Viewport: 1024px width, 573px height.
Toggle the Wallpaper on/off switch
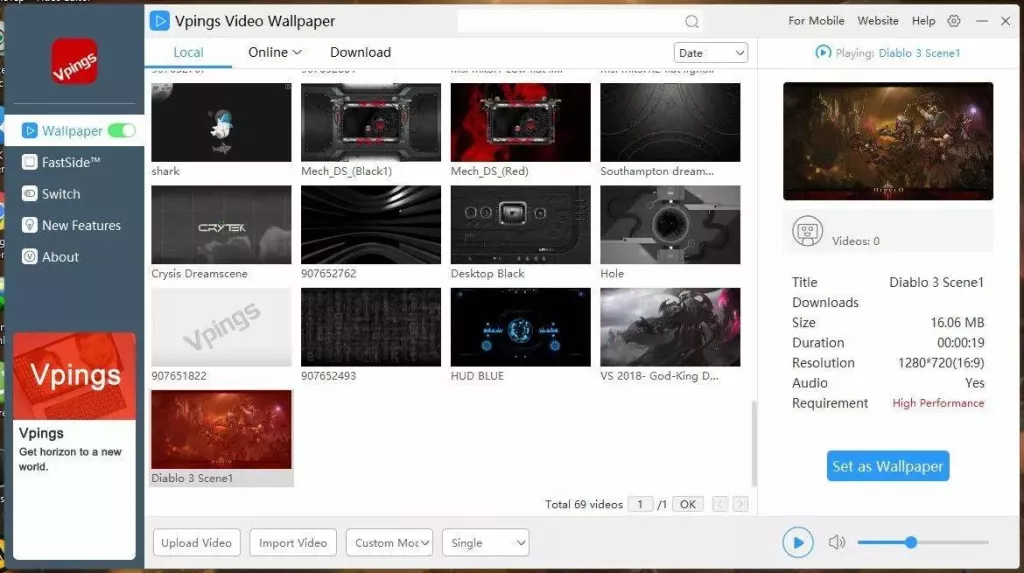(x=122, y=131)
